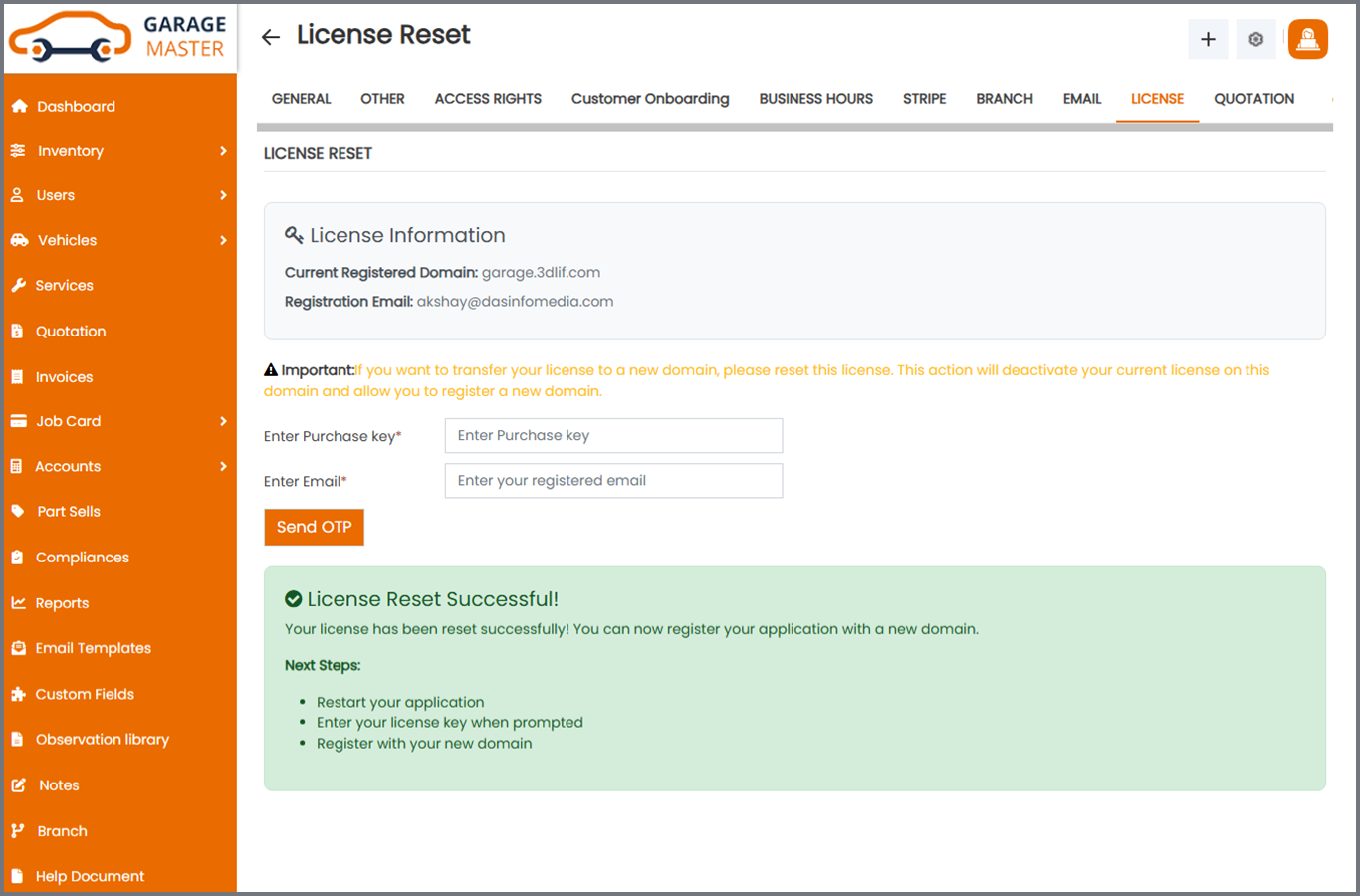The height and width of the screenshot is (896, 1360).
Task: Click the Services wrench icon
Action: [18, 286]
